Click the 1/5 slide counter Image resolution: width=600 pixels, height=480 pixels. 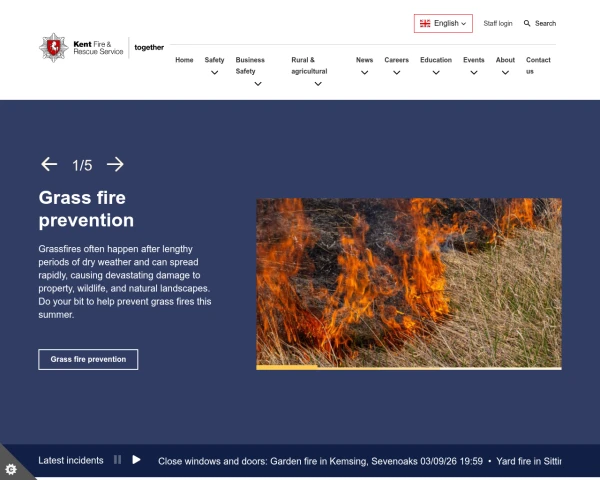pos(82,165)
